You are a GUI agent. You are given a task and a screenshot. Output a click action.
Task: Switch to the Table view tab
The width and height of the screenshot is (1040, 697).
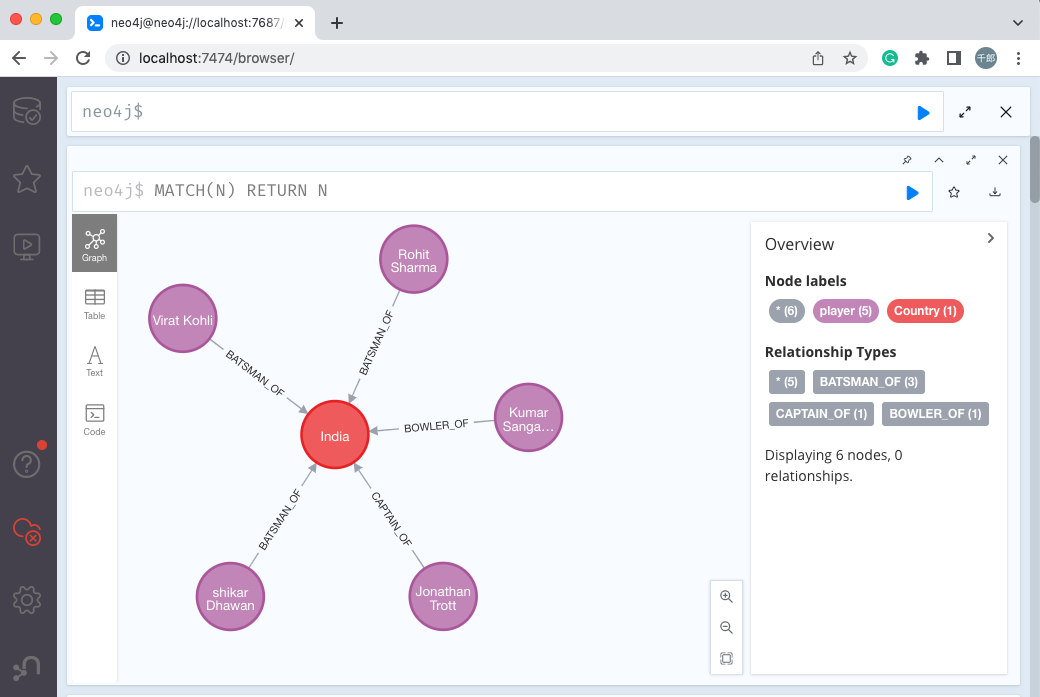click(94, 304)
